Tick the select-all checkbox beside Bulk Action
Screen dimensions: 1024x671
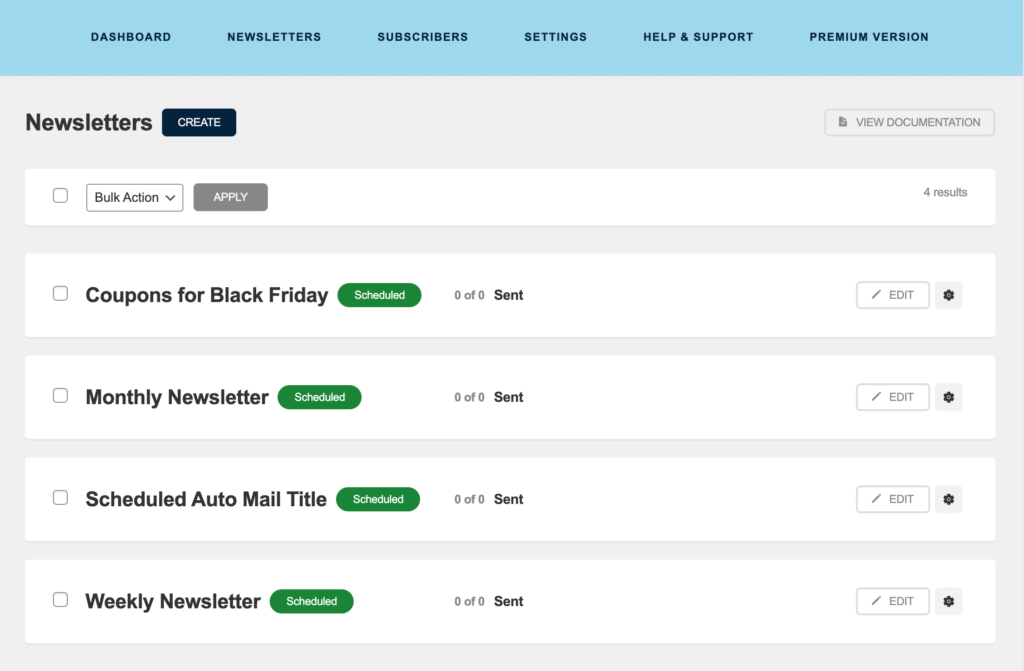click(x=60, y=195)
